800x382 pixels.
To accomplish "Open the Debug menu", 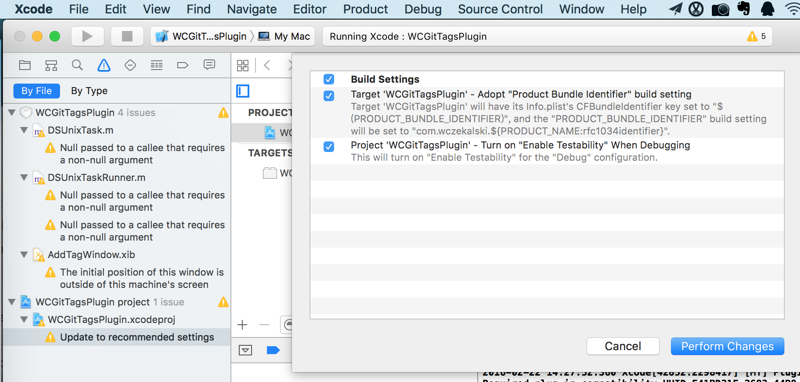I will pyautogui.click(x=423, y=9).
